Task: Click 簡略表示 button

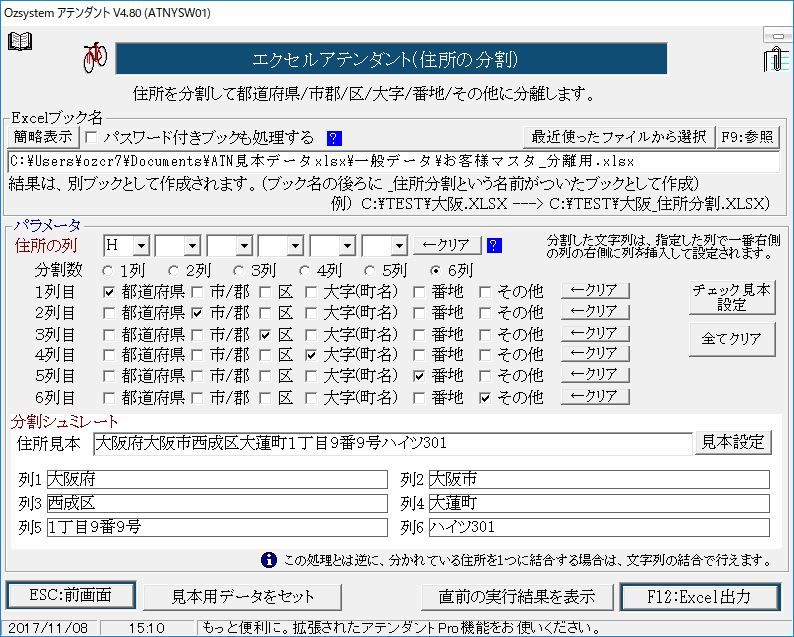Action: [43, 137]
